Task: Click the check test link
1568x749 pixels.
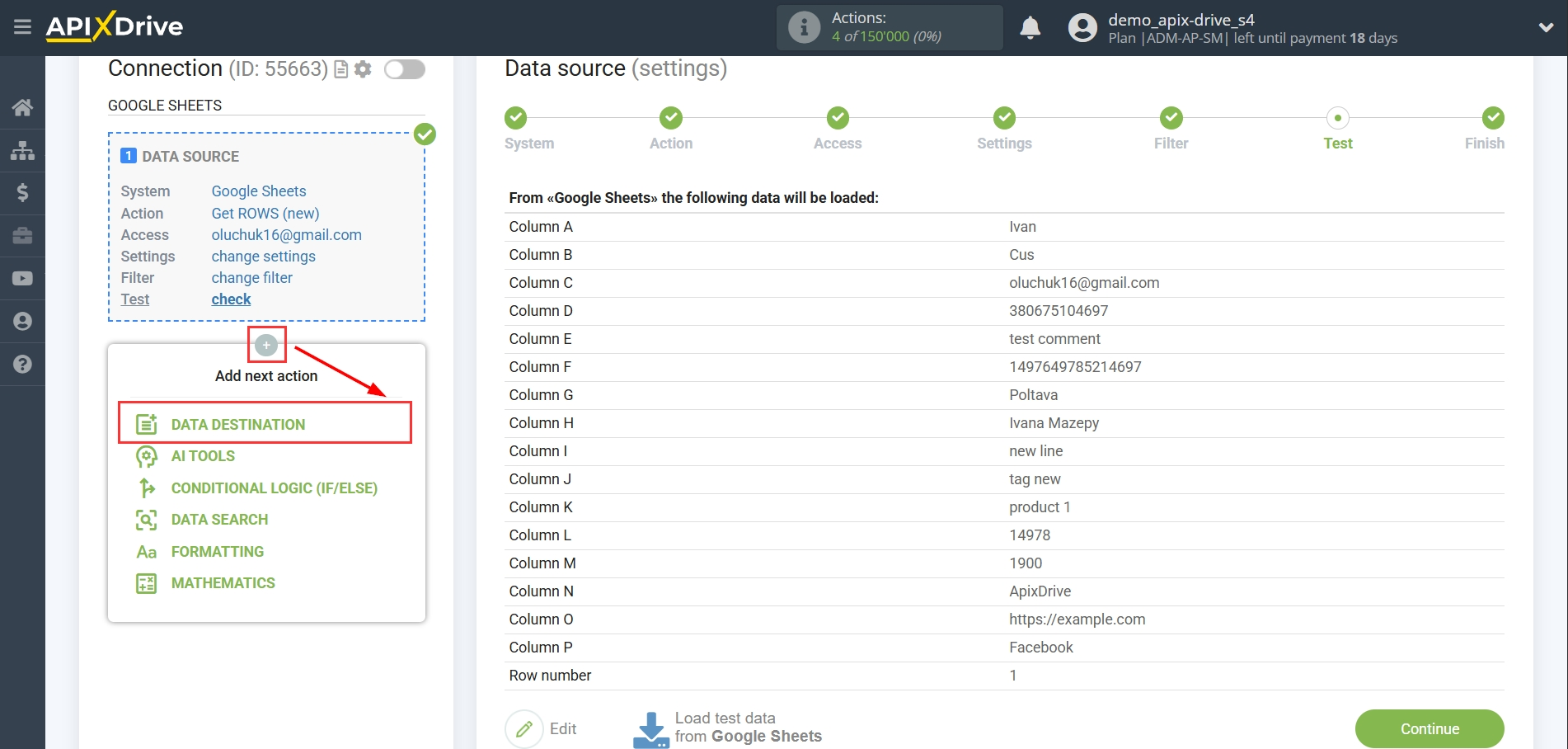Action: pos(231,299)
